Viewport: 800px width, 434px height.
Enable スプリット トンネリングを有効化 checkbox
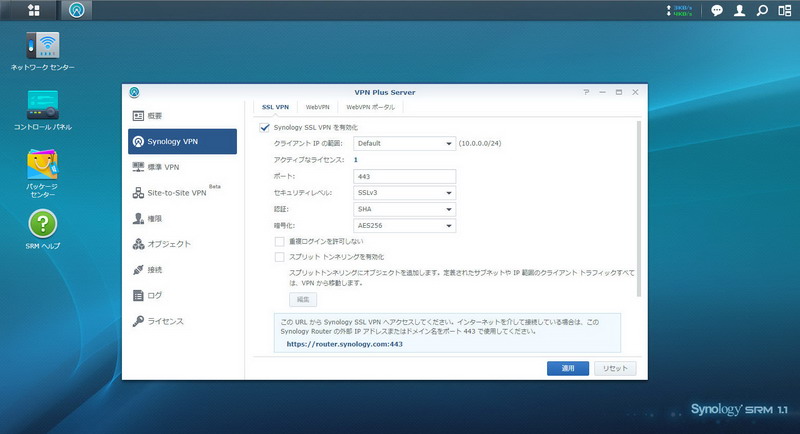(280, 257)
